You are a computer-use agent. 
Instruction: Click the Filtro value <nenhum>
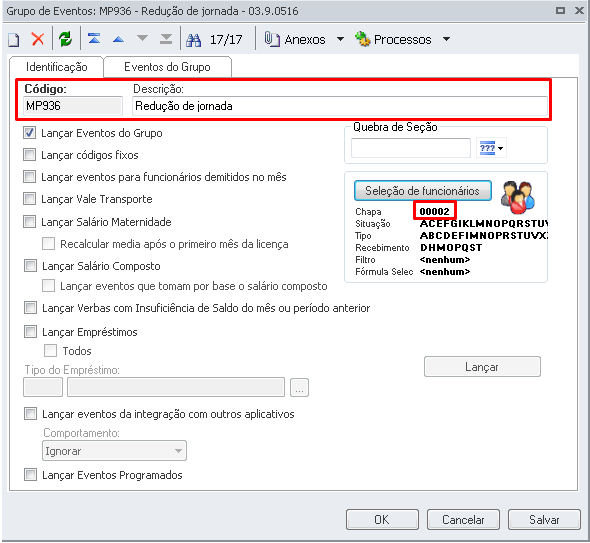click(x=445, y=260)
